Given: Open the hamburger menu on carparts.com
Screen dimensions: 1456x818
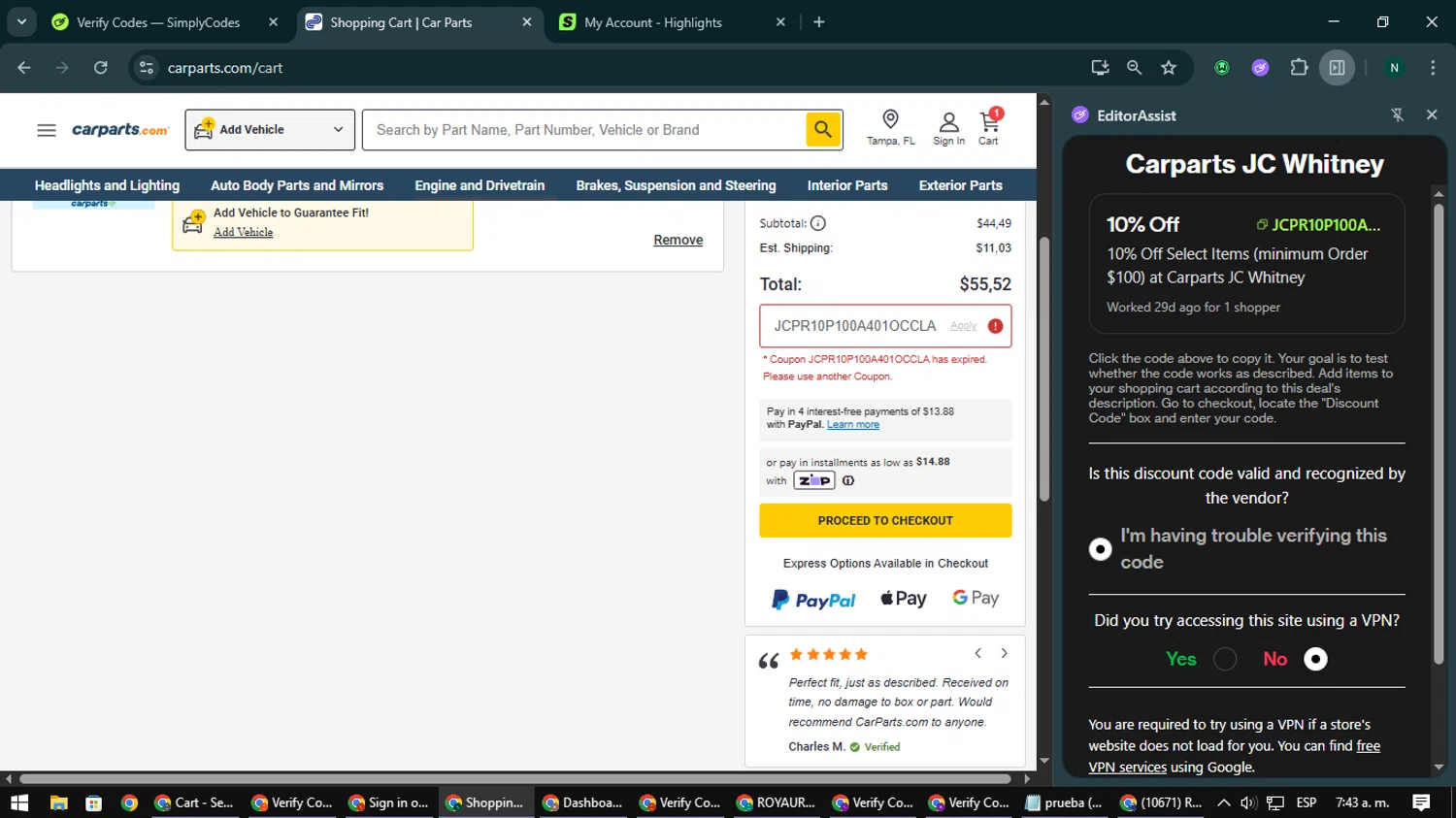Looking at the screenshot, I should 47,130.
